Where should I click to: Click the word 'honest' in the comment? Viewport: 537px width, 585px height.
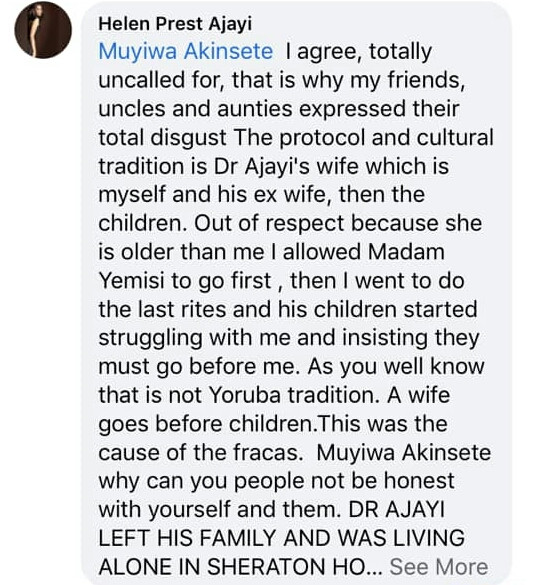419,481
